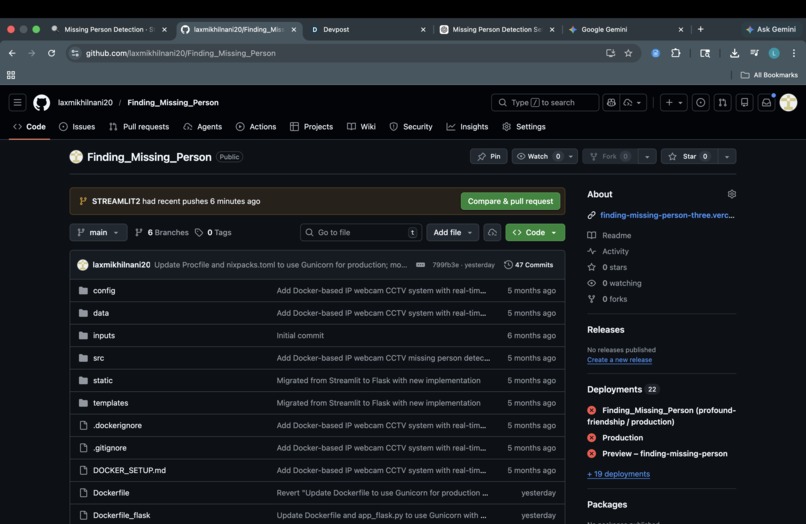Open the Security tab
Viewport: 806px width, 524px height.
click(411, 127)
